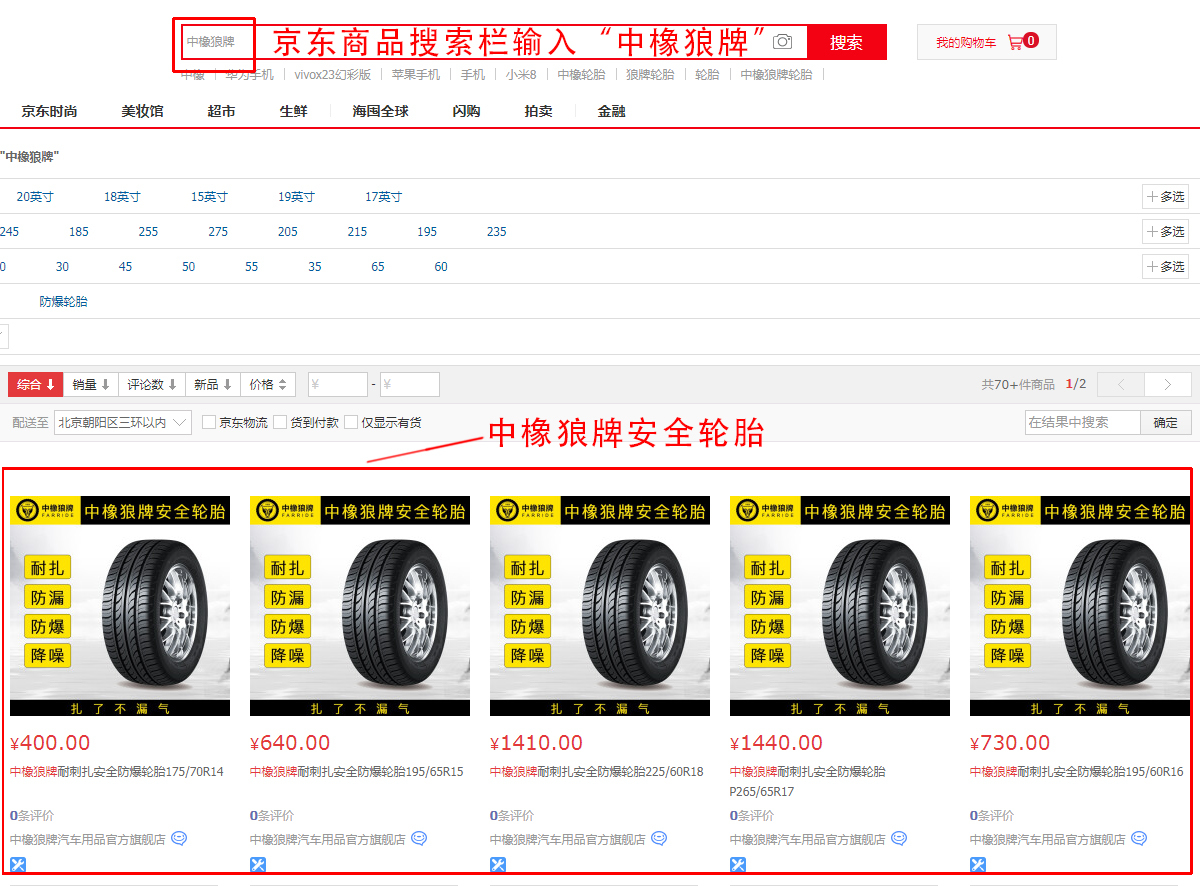The image size is (1200, 886).
Task: Sort results by 新品
Action: (x=213, y=384)
